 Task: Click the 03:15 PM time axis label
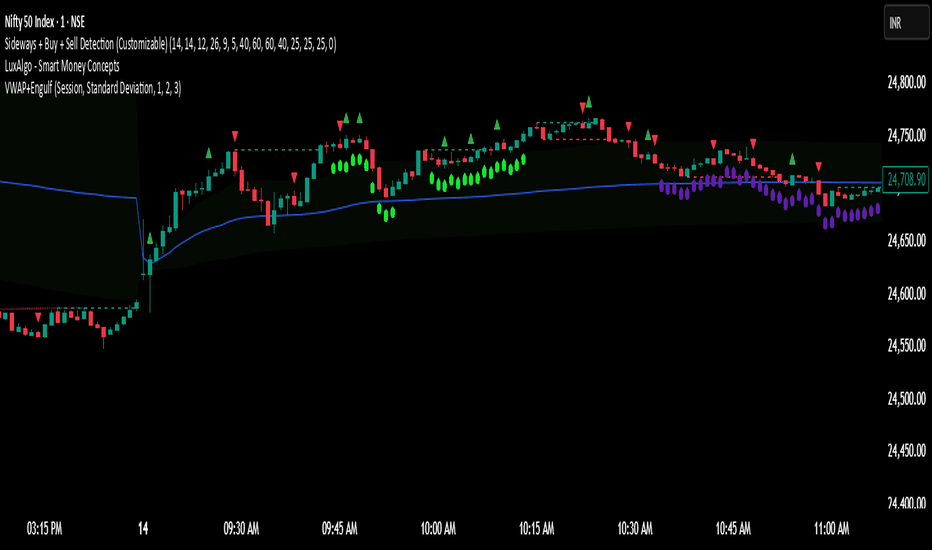[x=45, y=528]
